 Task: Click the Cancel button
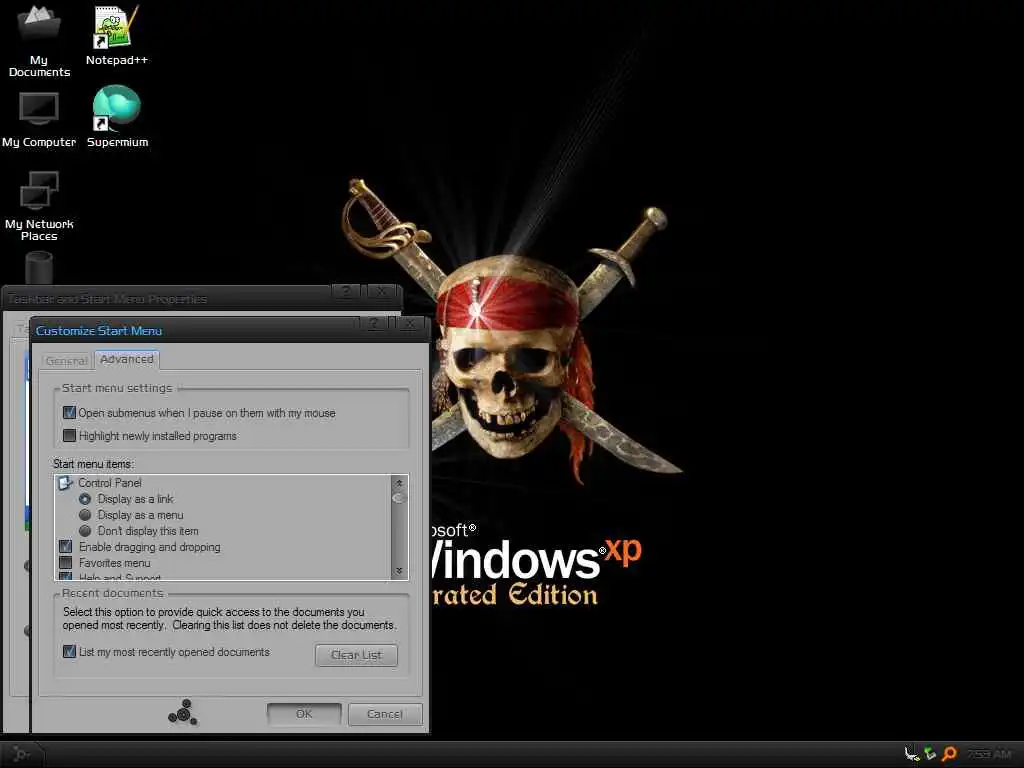click(x=385, y=714)
